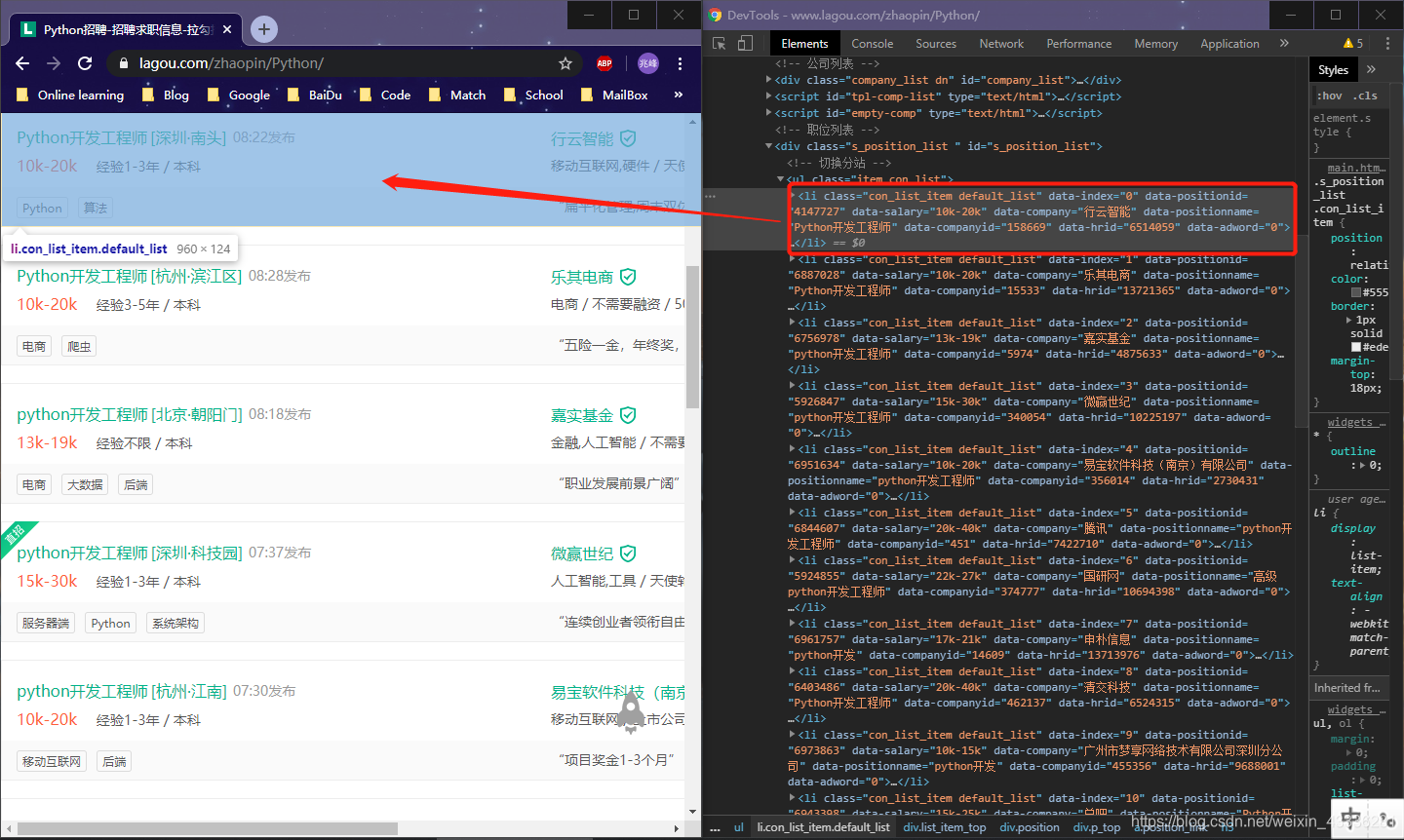Open DevTools customize menu dots
The width and height of the screenshot is (1404, 840).
[x=1387, y=43]
